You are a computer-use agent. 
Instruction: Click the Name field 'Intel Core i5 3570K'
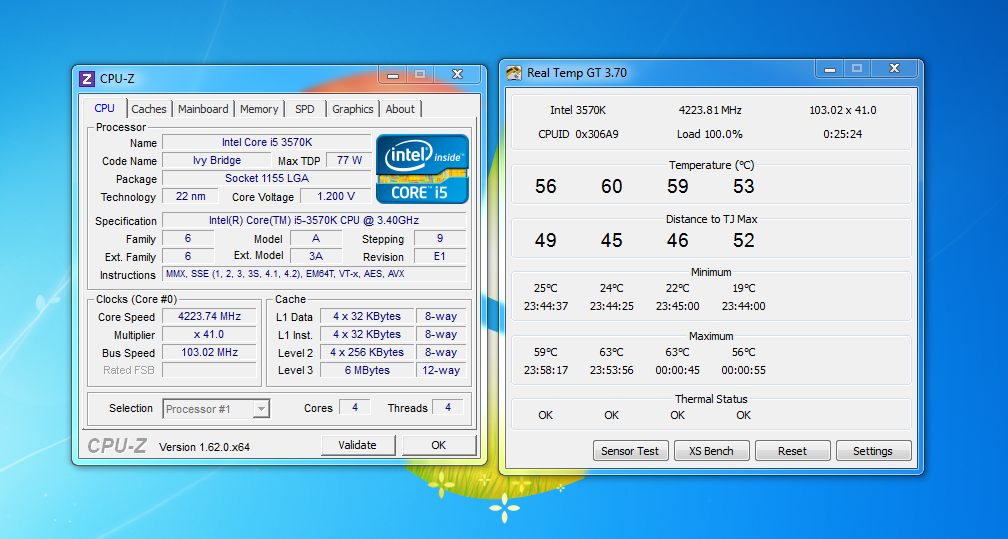tap(267, 142)
